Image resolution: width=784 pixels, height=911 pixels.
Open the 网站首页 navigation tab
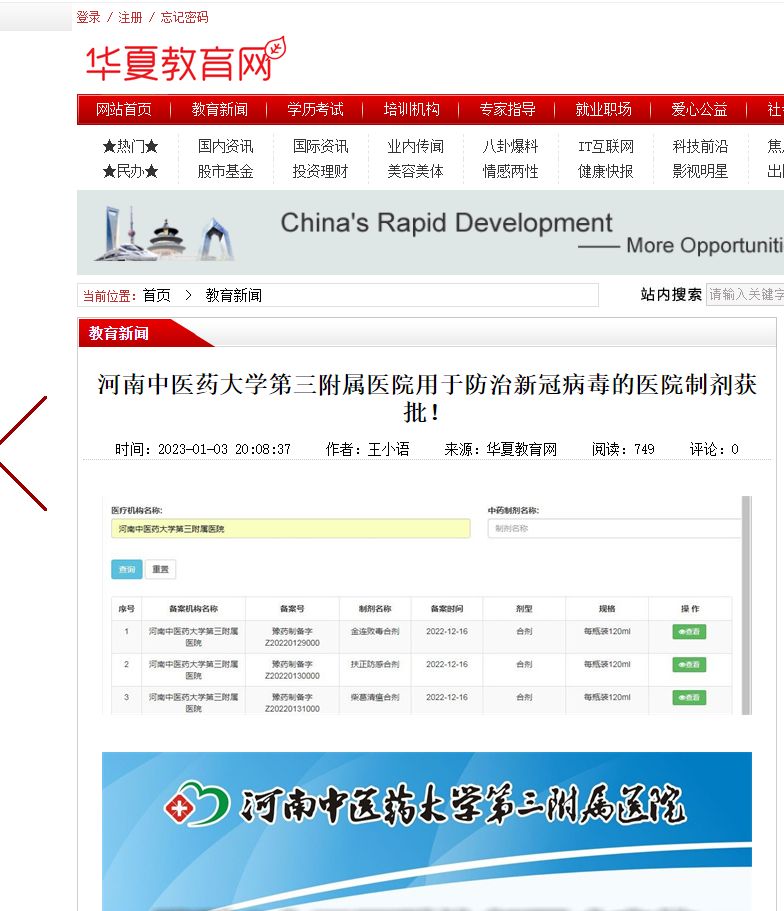tap(124, 109)
